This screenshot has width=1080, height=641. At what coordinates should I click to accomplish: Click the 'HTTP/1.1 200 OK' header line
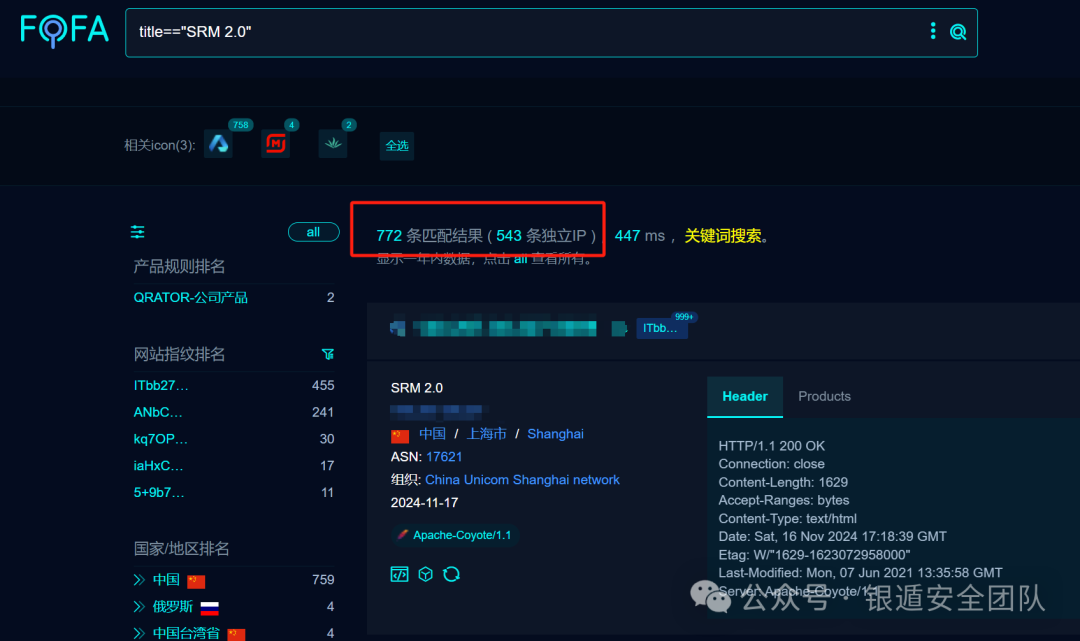771,446
